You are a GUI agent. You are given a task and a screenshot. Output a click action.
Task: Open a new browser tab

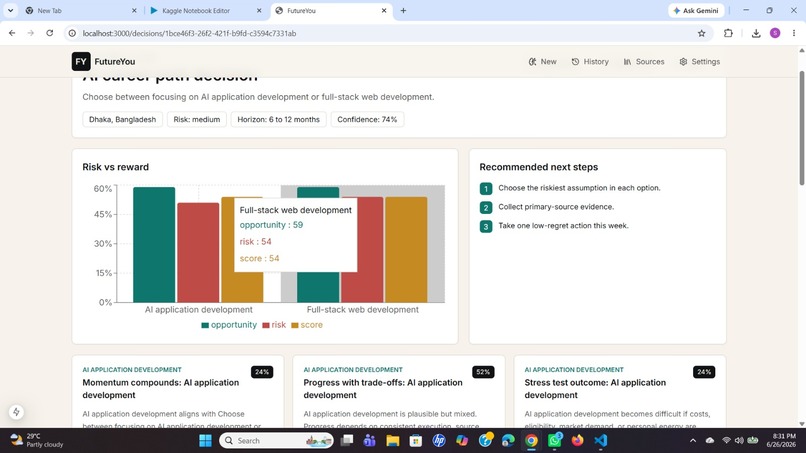(x=403, y=10)
